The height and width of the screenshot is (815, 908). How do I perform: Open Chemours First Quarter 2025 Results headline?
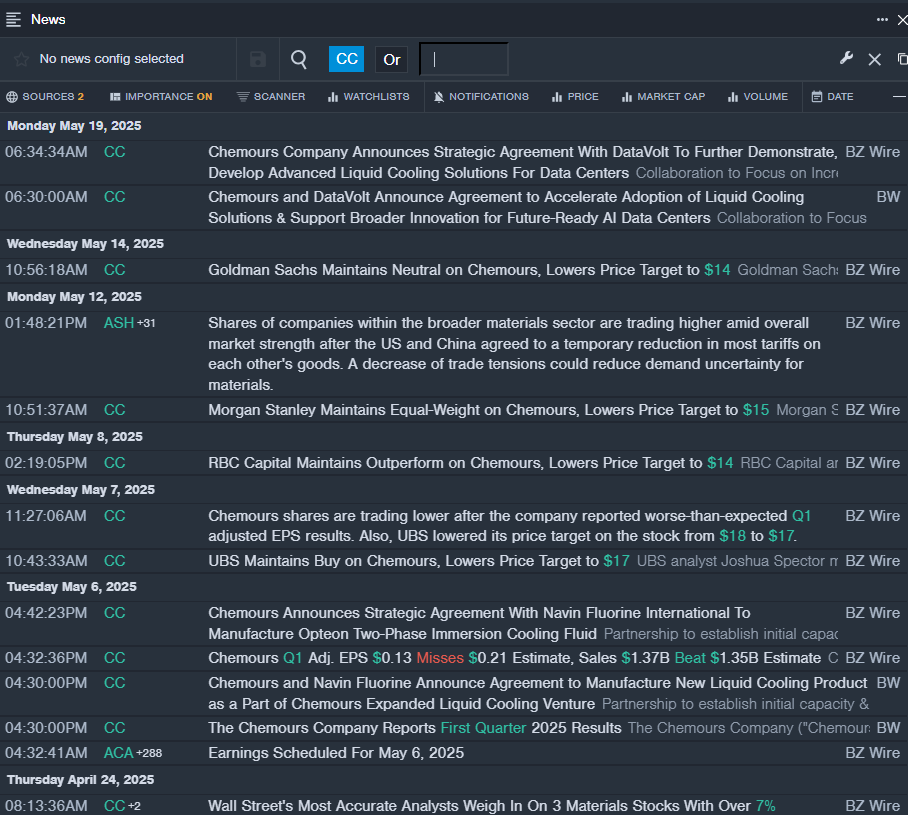click(x=415, y=728)
